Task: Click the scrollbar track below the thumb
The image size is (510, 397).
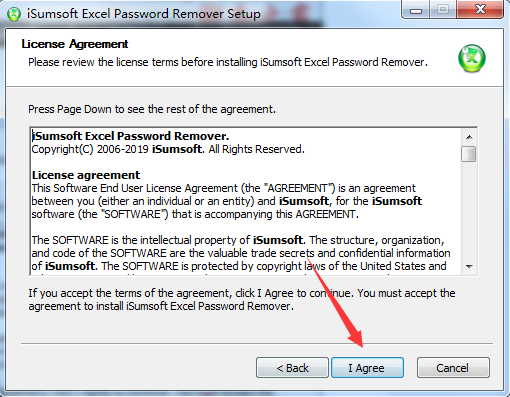Action: 469,211
